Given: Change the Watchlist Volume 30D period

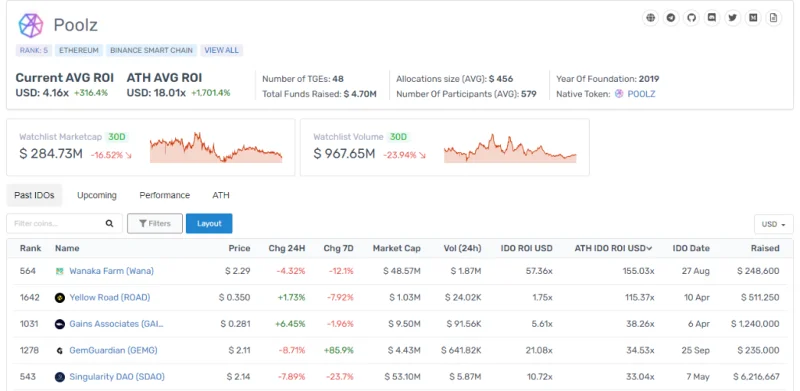Looking at the screenshot, I should 398,137.
